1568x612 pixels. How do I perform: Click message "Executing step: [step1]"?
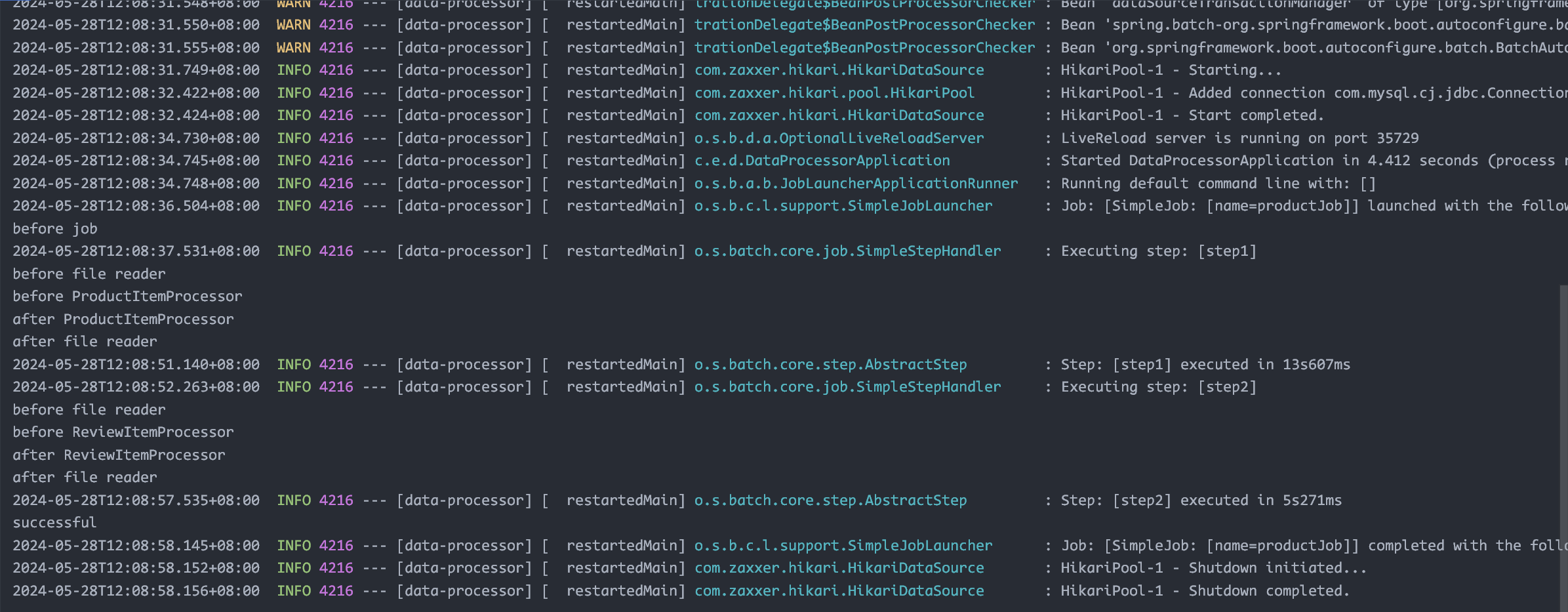[1158, 251]
